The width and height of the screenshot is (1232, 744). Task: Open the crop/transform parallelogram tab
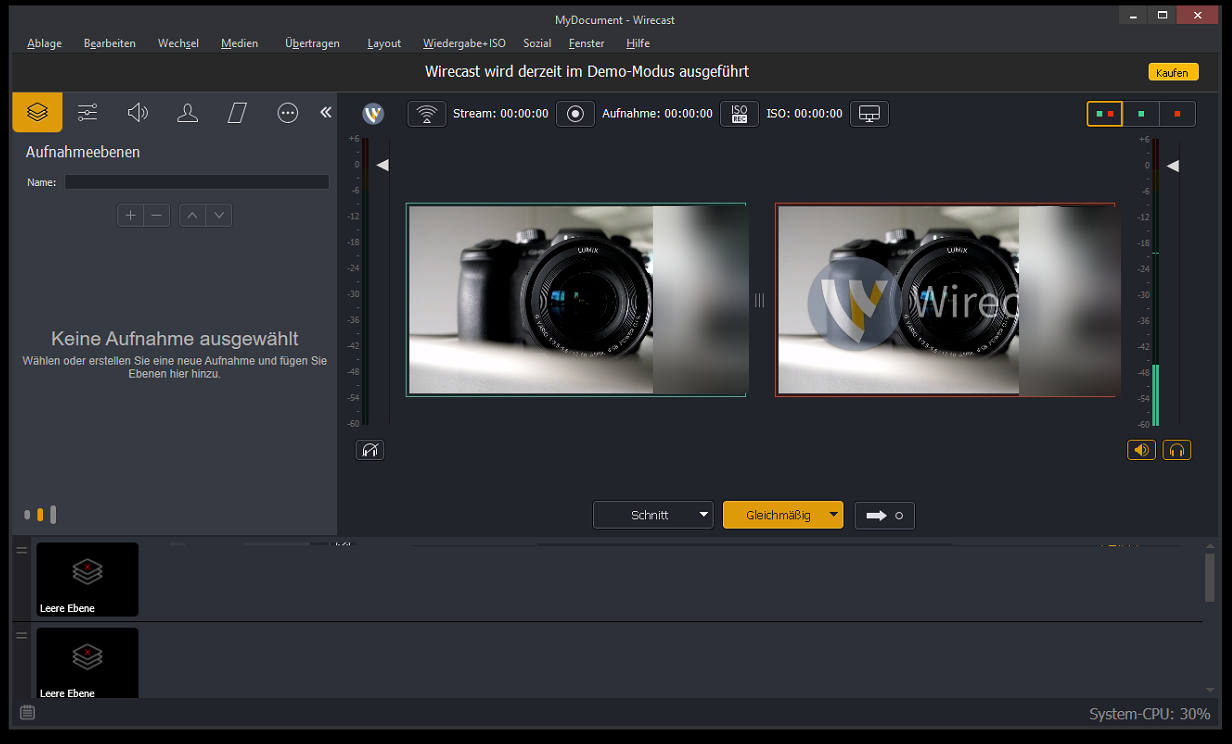pyautogui.click(x=237, y=113)
